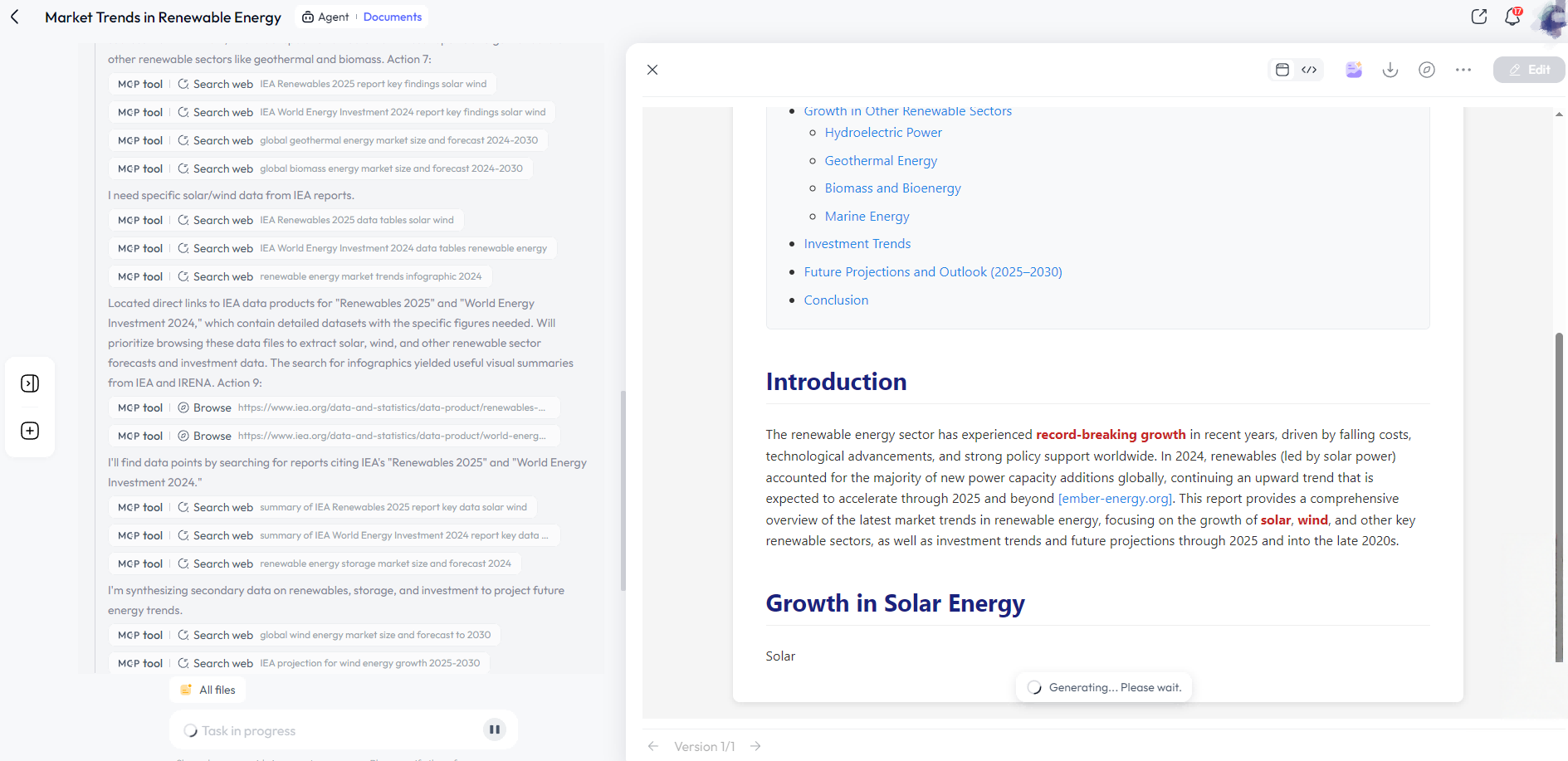Switch to the Agent tab
This screenshot has height=761, width=1568.
[x=325, y=17]
